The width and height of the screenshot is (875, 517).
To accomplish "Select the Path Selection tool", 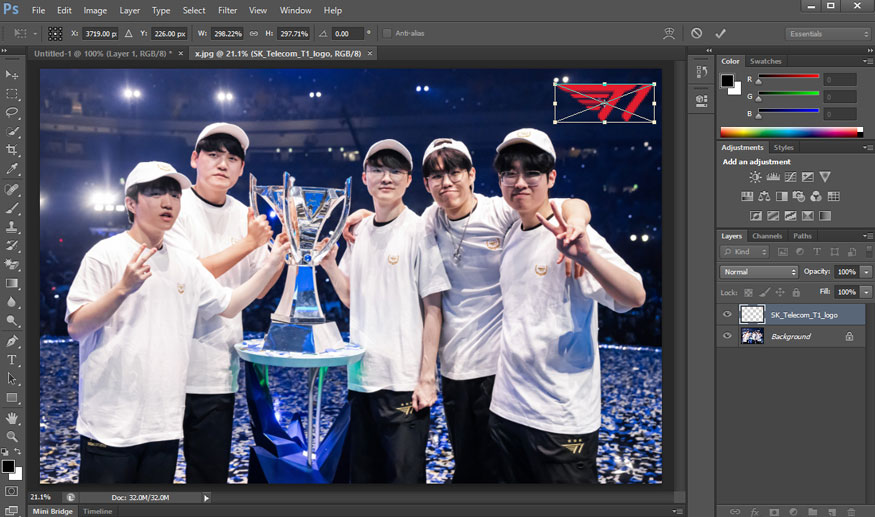I will [x=11, y=379].
